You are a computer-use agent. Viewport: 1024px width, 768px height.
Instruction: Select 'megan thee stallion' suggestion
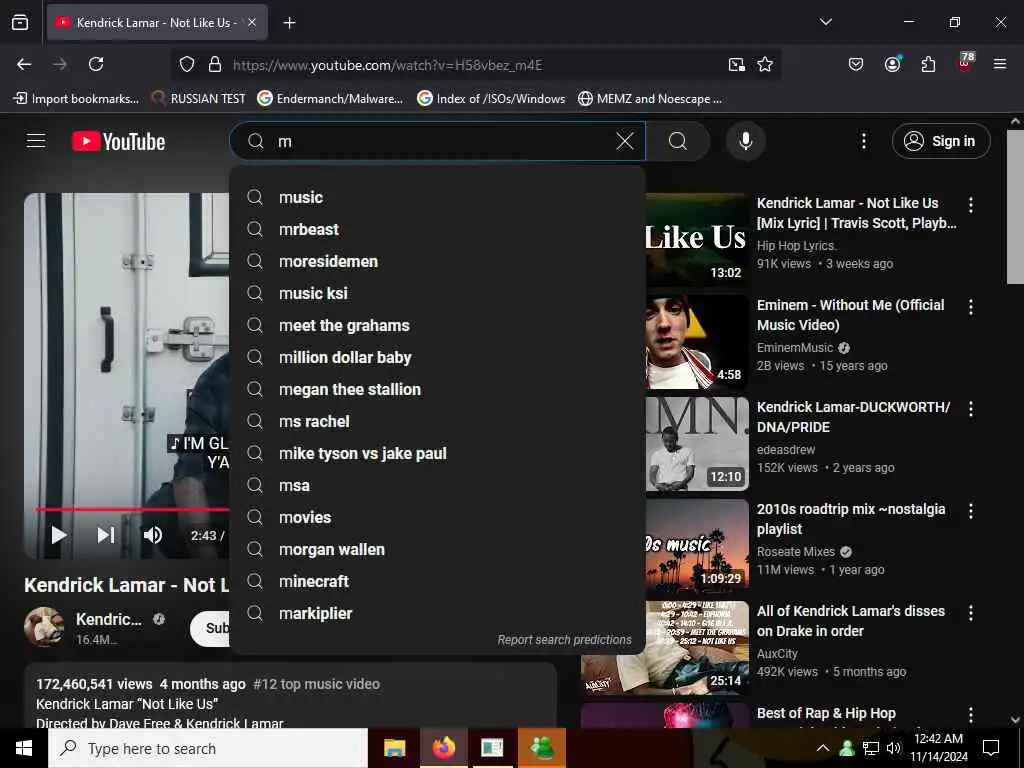[x=438, y=389]
